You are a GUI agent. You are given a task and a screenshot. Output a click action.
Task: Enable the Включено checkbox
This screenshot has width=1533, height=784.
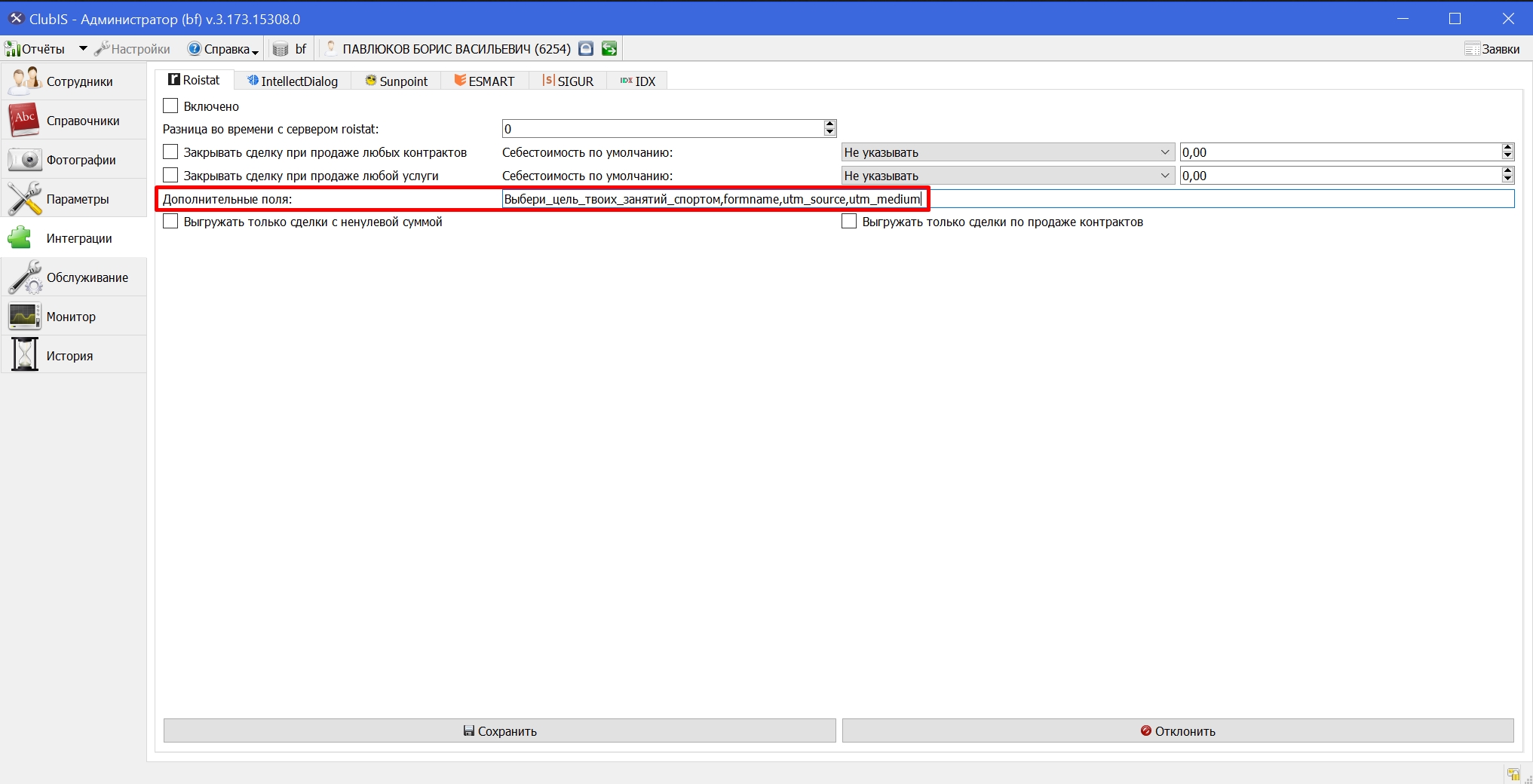(x=170, y=106)
